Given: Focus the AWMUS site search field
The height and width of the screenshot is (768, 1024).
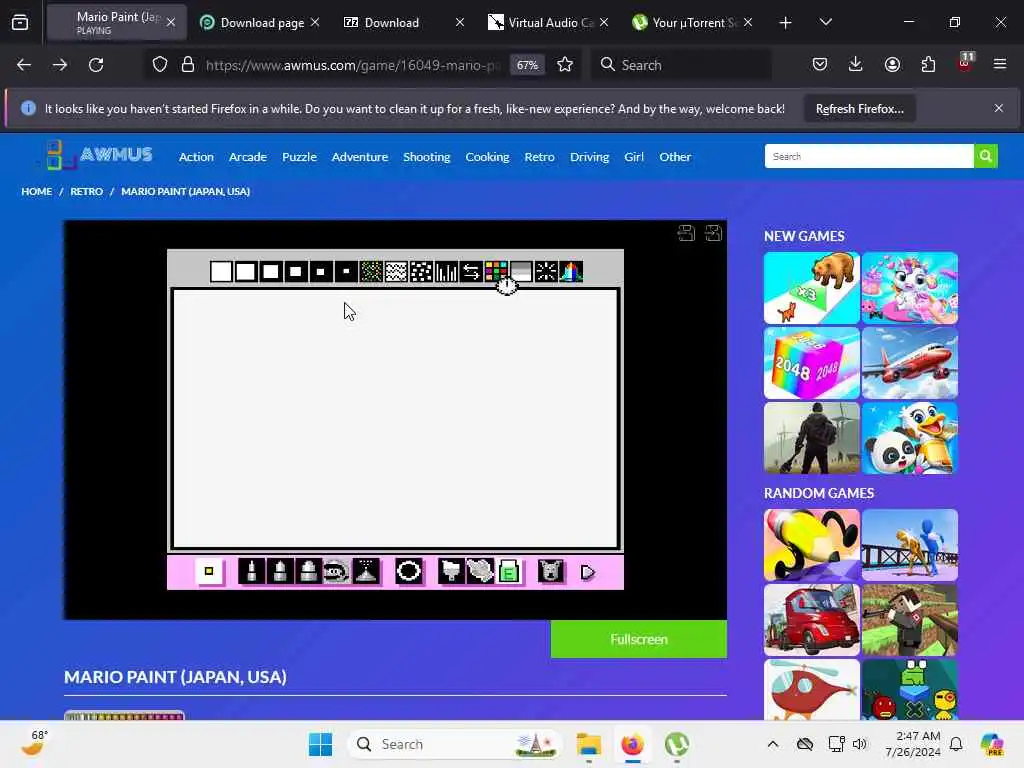Looking at the screenshot, I should click(869, 156).
